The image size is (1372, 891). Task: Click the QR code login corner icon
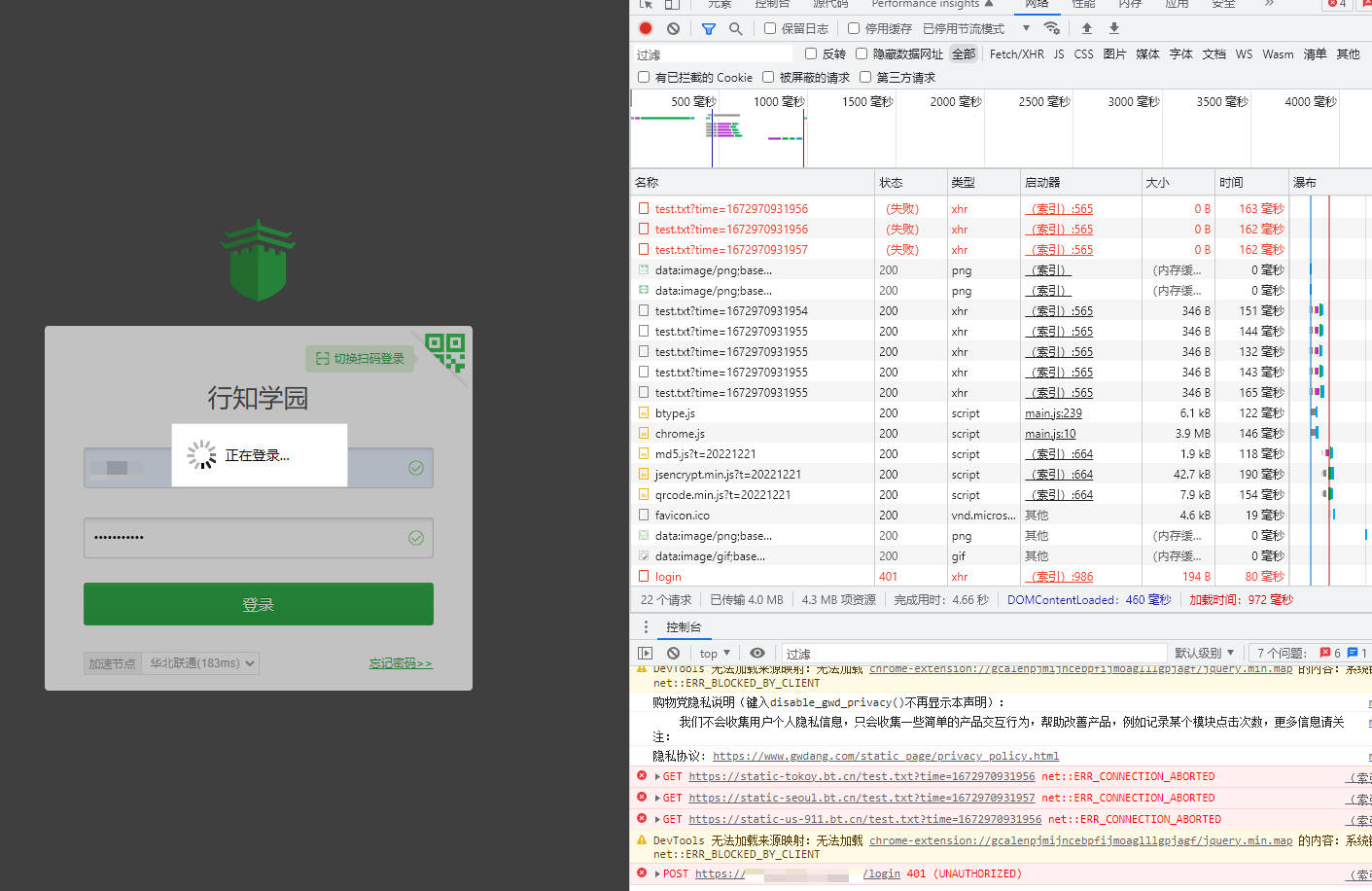click(x=445, y=352)
